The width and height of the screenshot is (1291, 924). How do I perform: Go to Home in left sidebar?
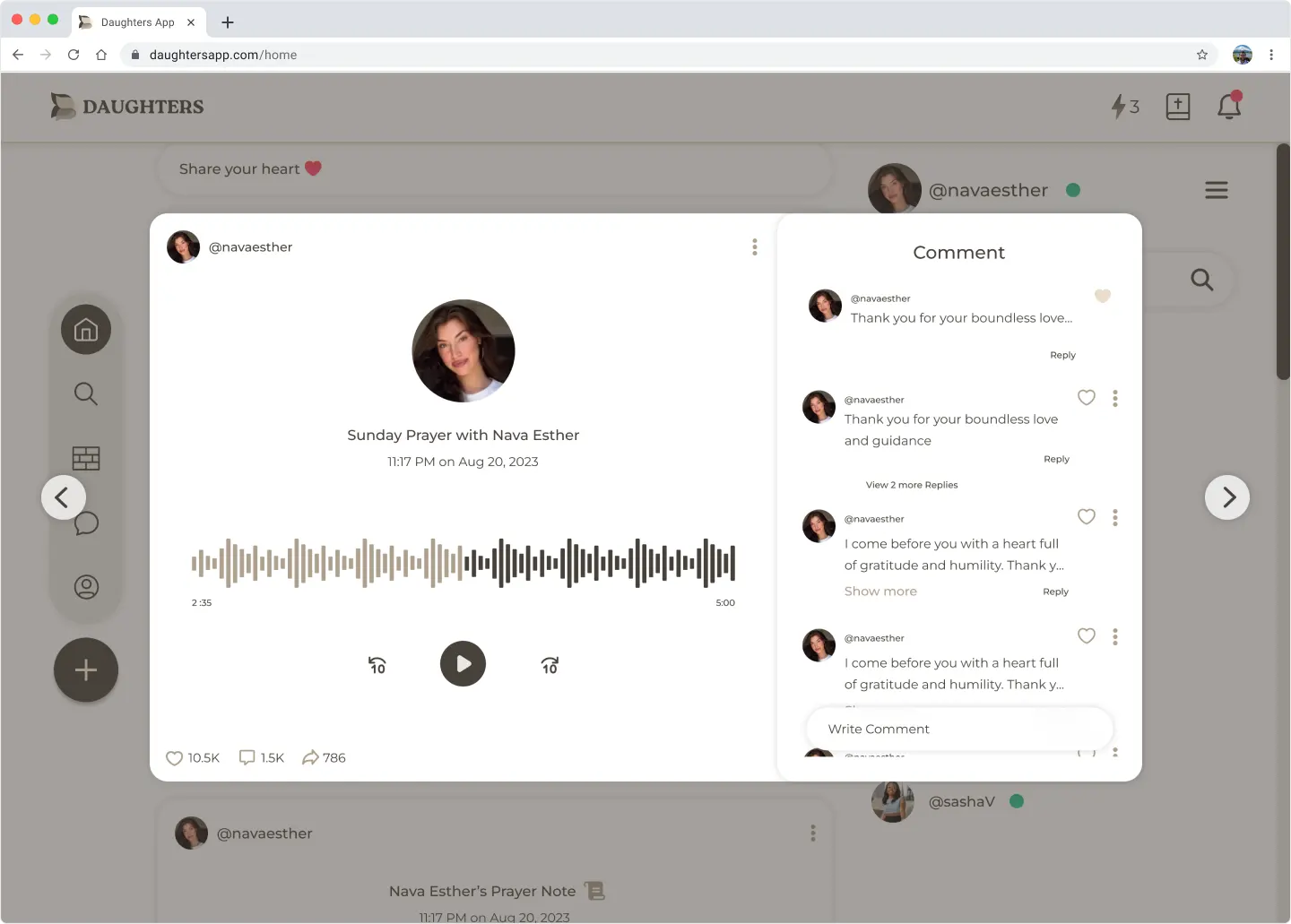(x=86, y=330)
